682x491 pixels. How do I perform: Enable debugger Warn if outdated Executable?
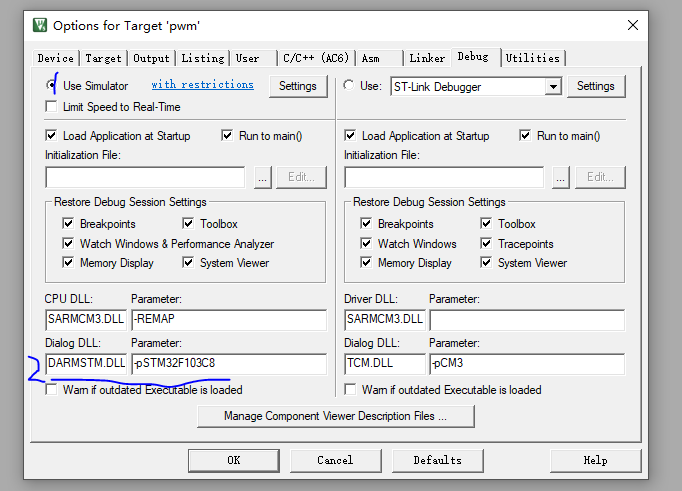tap(350, 389)
